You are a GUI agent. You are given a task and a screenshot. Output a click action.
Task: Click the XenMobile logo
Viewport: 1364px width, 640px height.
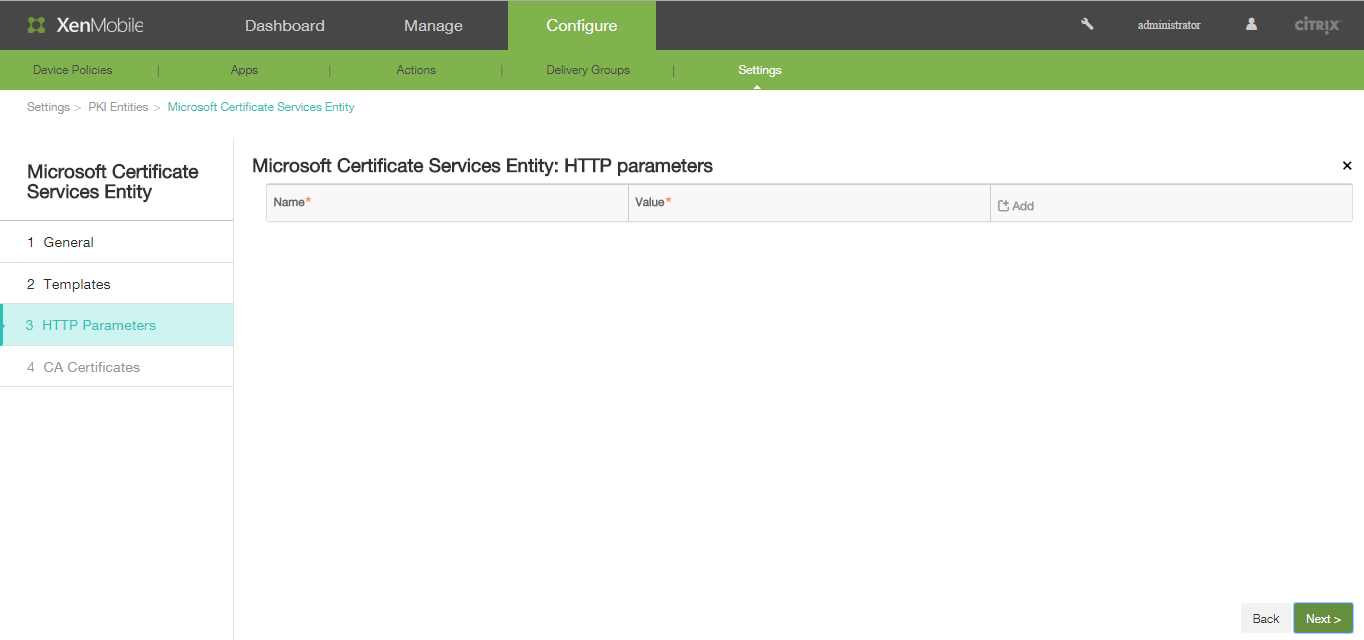click(x=85, y=25)
